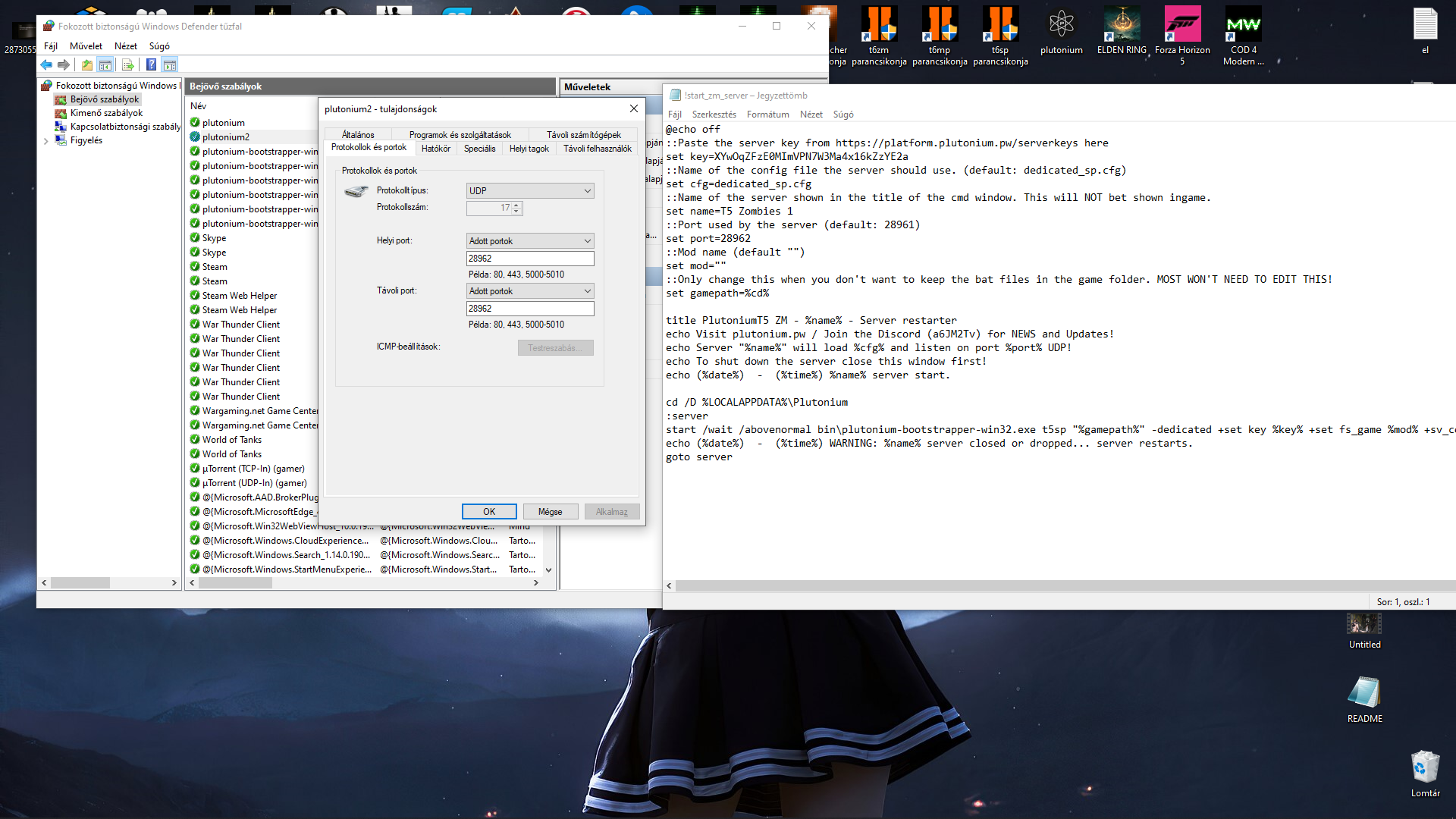The height and width of the screenshot is (819, 1456).
Task: Click the Helyi port 28962 input field
Action: click(530, 259)
